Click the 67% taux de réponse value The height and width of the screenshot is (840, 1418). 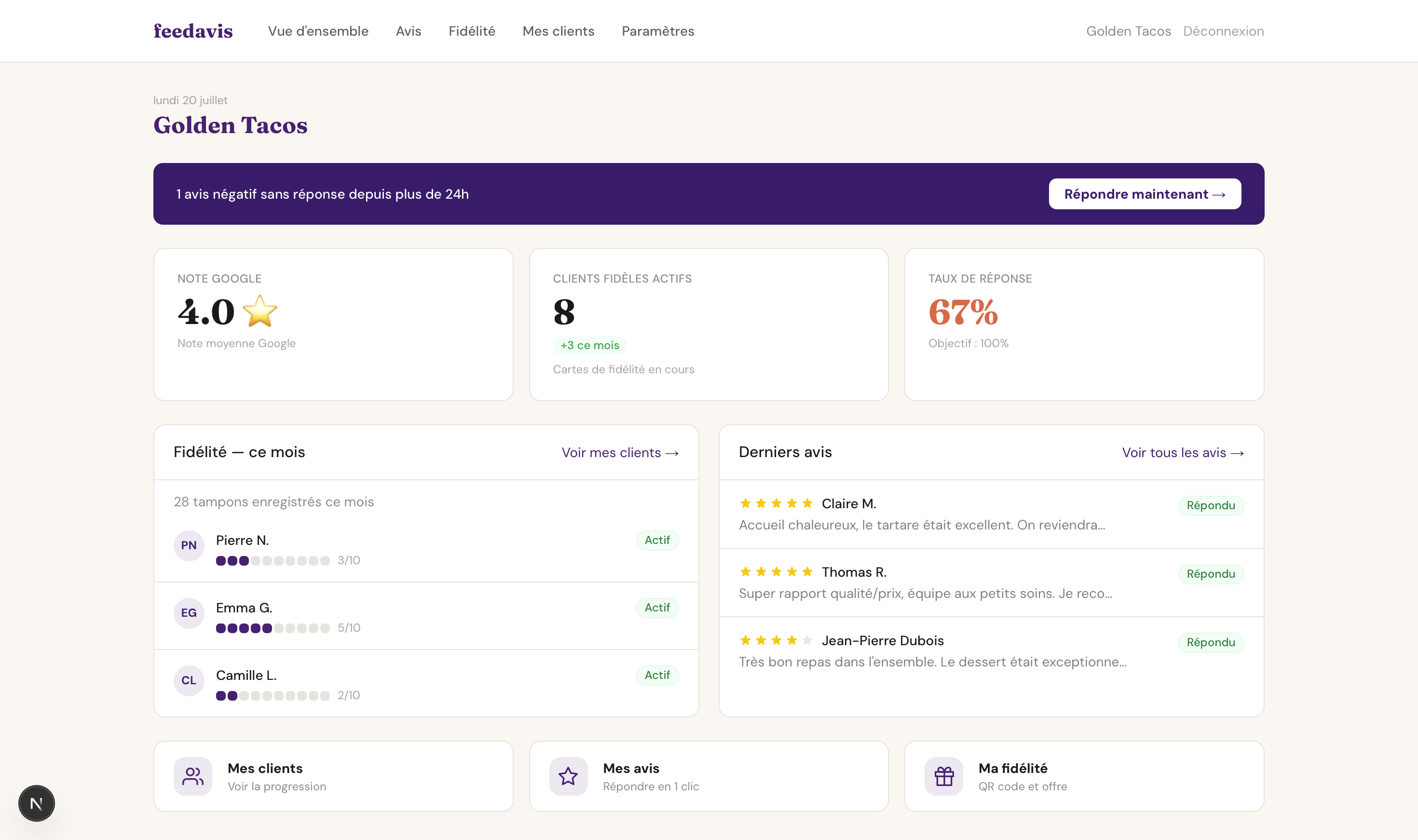coord(963,312)
